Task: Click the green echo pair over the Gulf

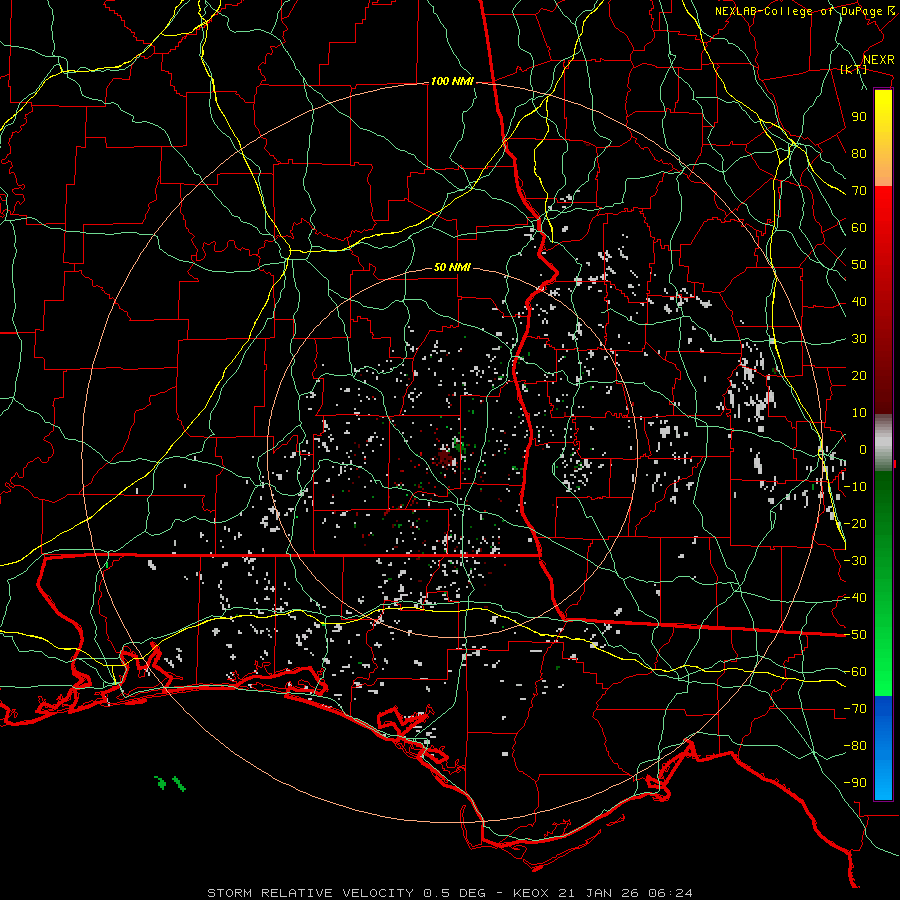Action: click(x=170, y=783)
